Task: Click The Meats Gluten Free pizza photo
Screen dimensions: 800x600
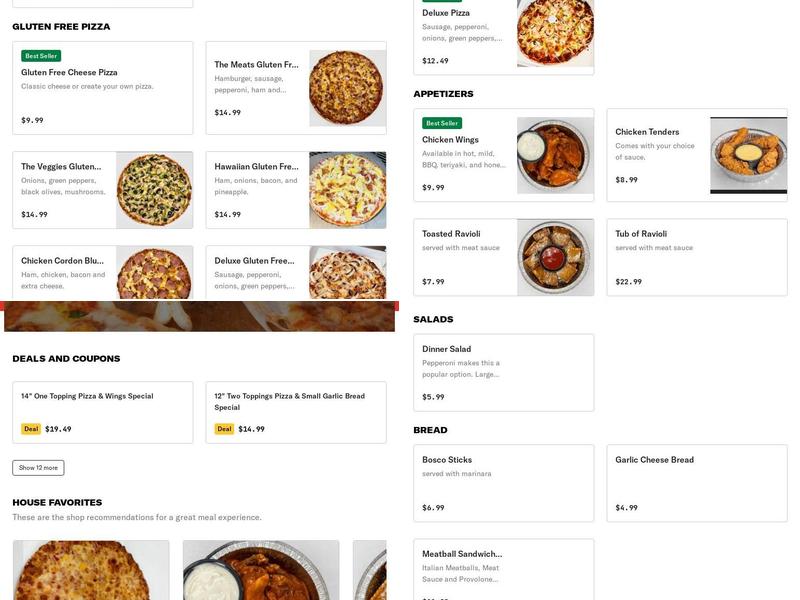Action: click(x=348, y=90)
